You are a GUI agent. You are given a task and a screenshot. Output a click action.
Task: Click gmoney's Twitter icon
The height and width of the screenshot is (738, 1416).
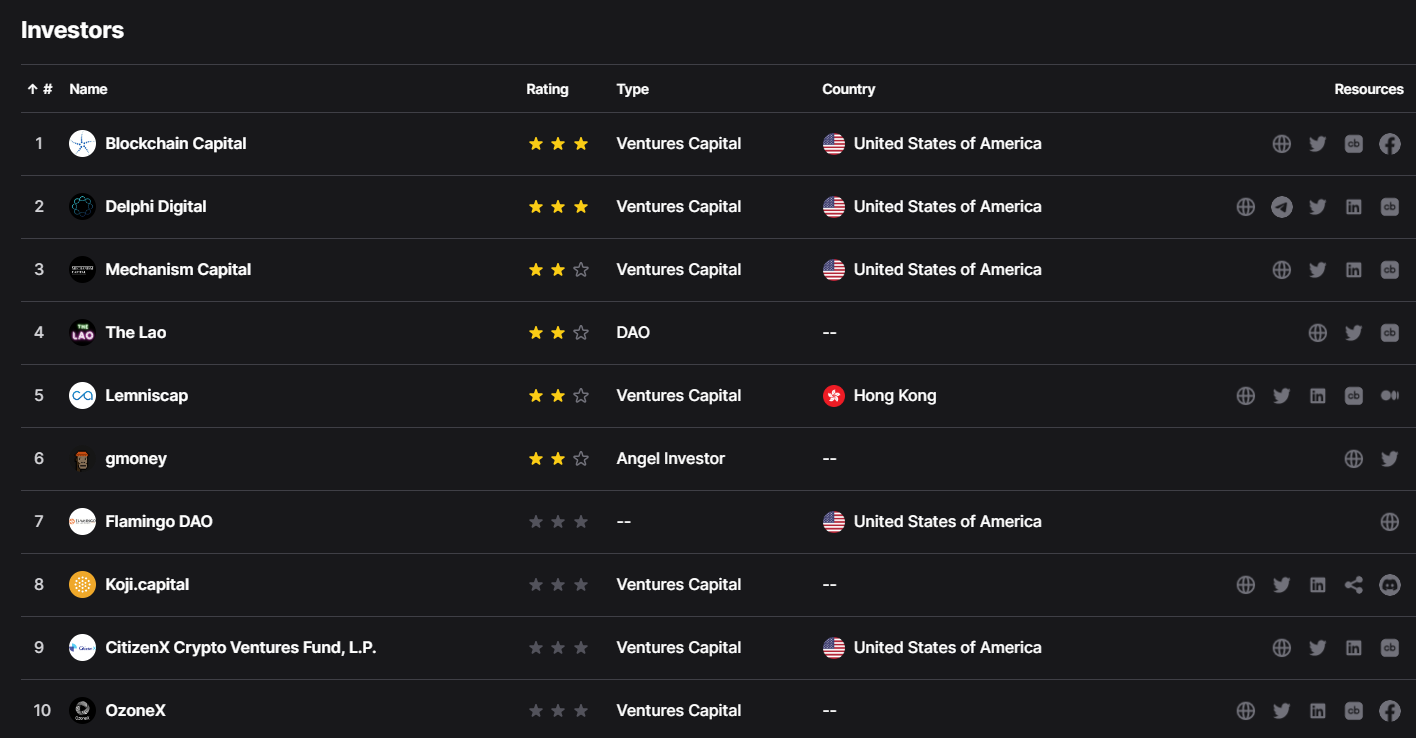(x=1389, y=459)
